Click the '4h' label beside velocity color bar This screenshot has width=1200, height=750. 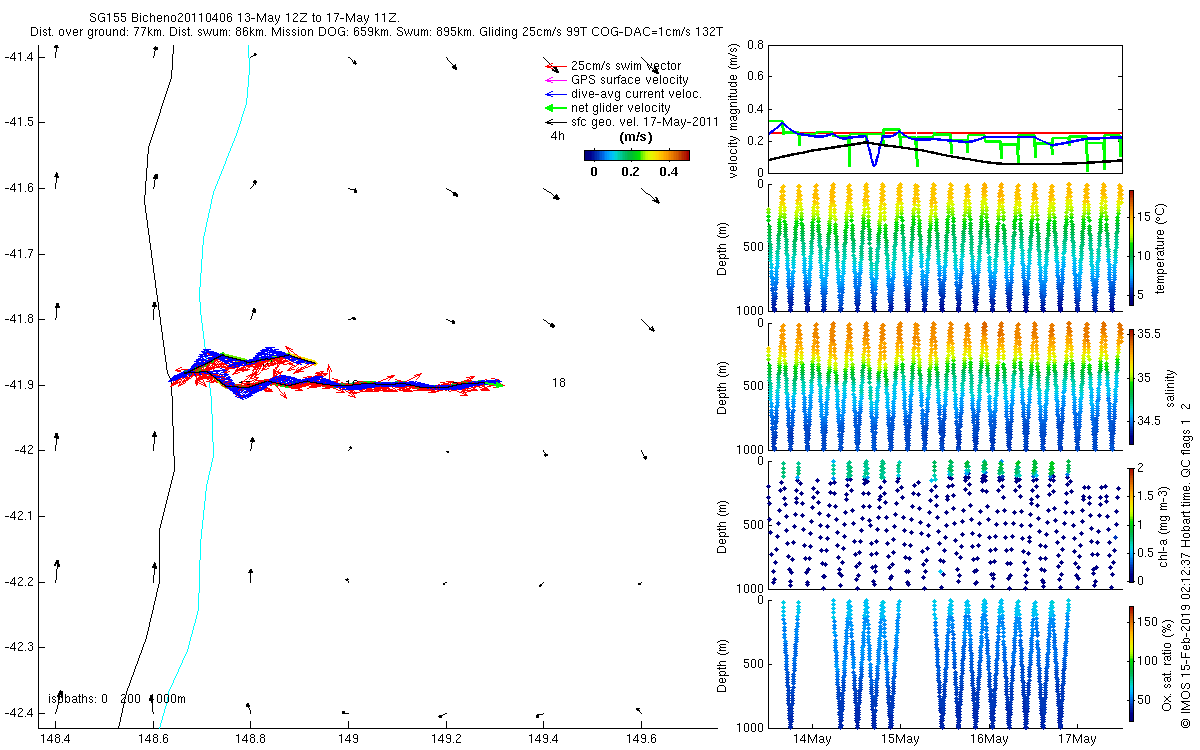pyautogui.click(x=558, y=137)
